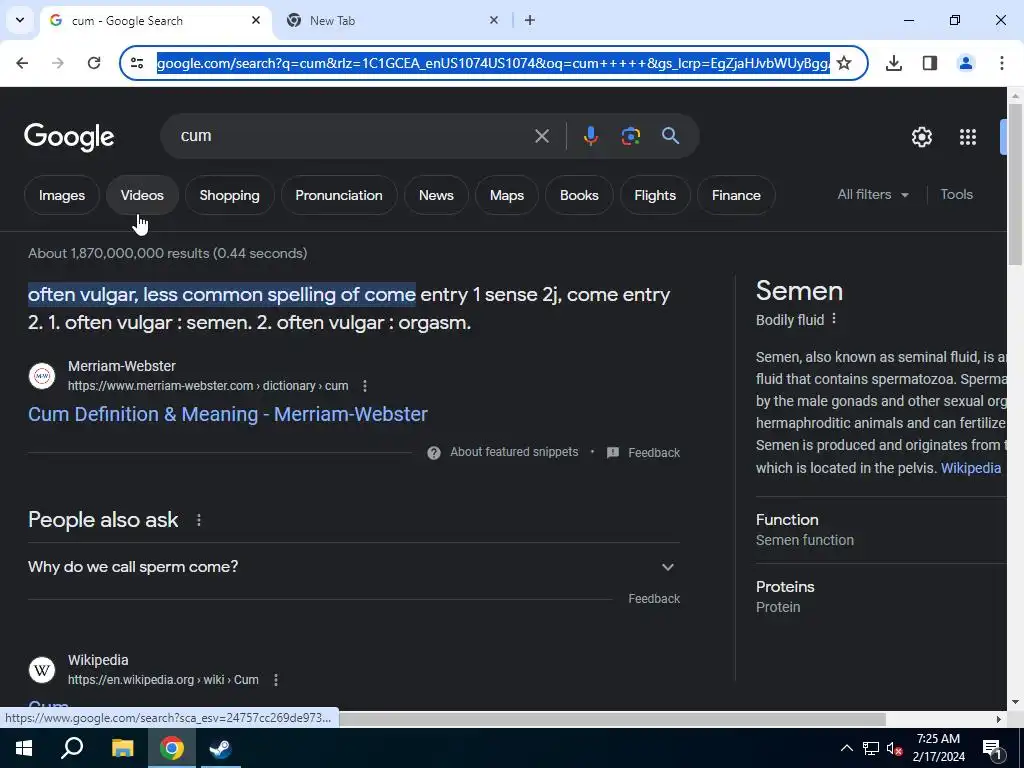Open the Chrome profile avatar
The height and width of the screenshot is (768, 1024).
965,63
